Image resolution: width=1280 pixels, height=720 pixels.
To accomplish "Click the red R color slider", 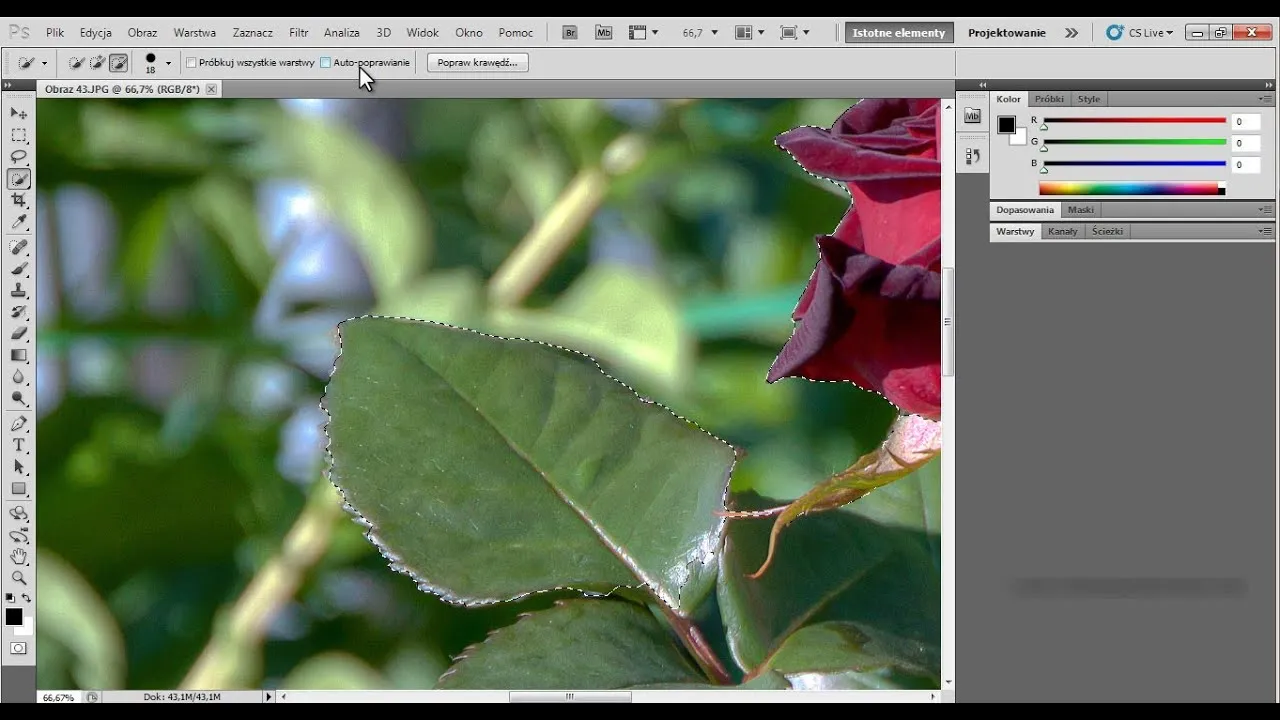I will click(1134, 121).
